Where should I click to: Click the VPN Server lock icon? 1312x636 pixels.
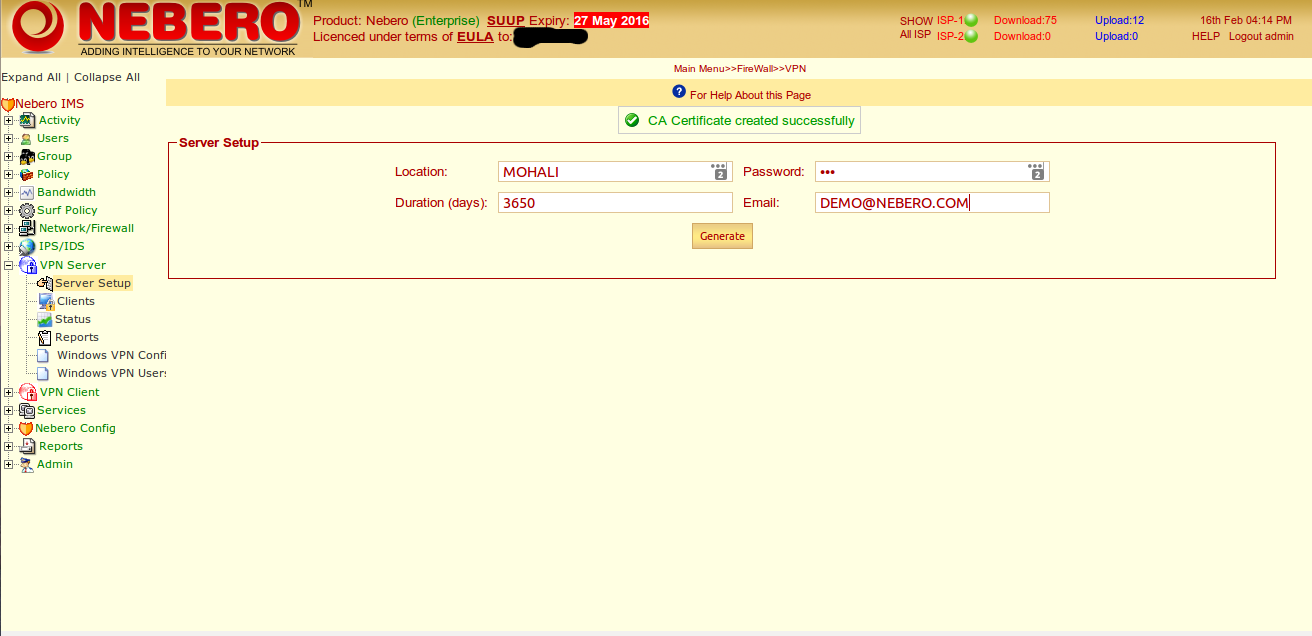28,265
